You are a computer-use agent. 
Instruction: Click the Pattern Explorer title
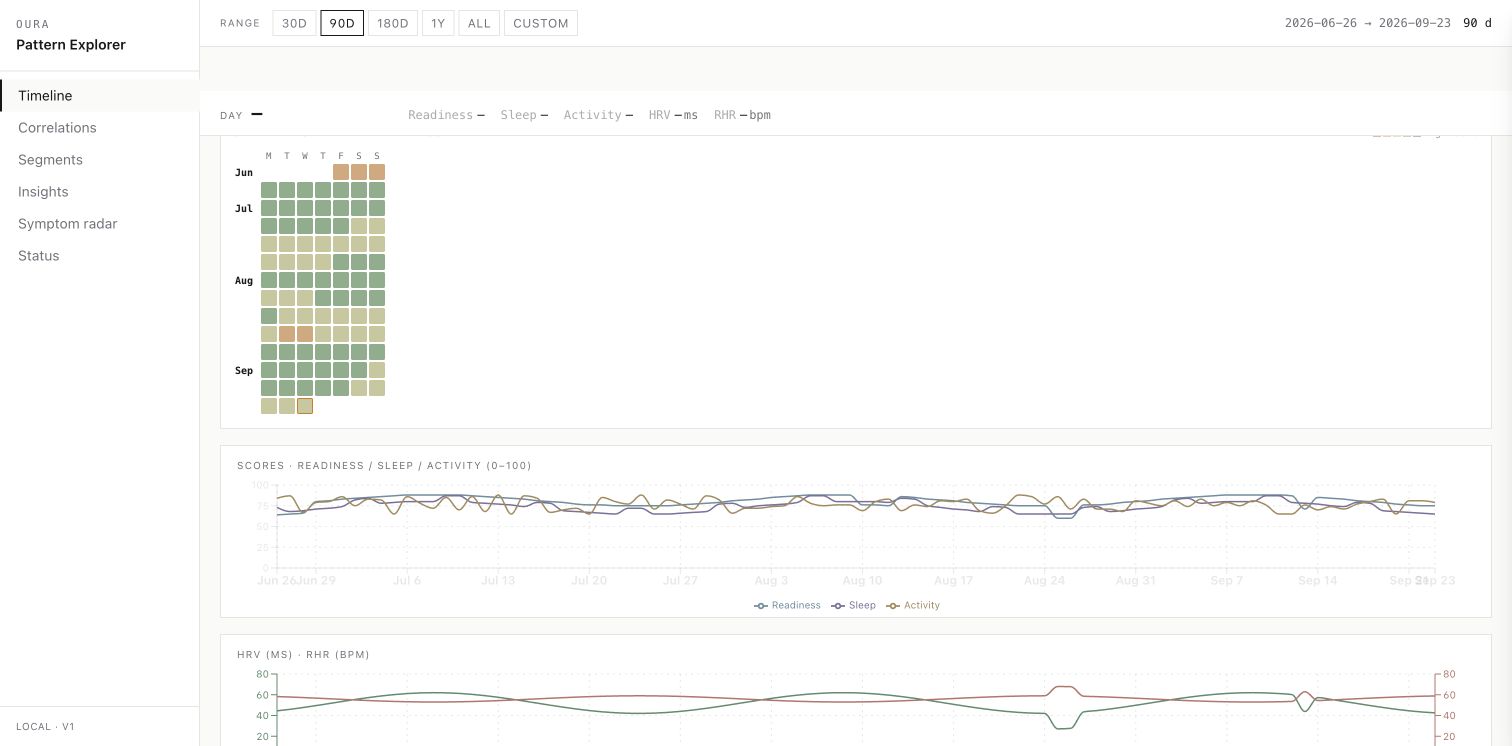[x=71, y=45]
